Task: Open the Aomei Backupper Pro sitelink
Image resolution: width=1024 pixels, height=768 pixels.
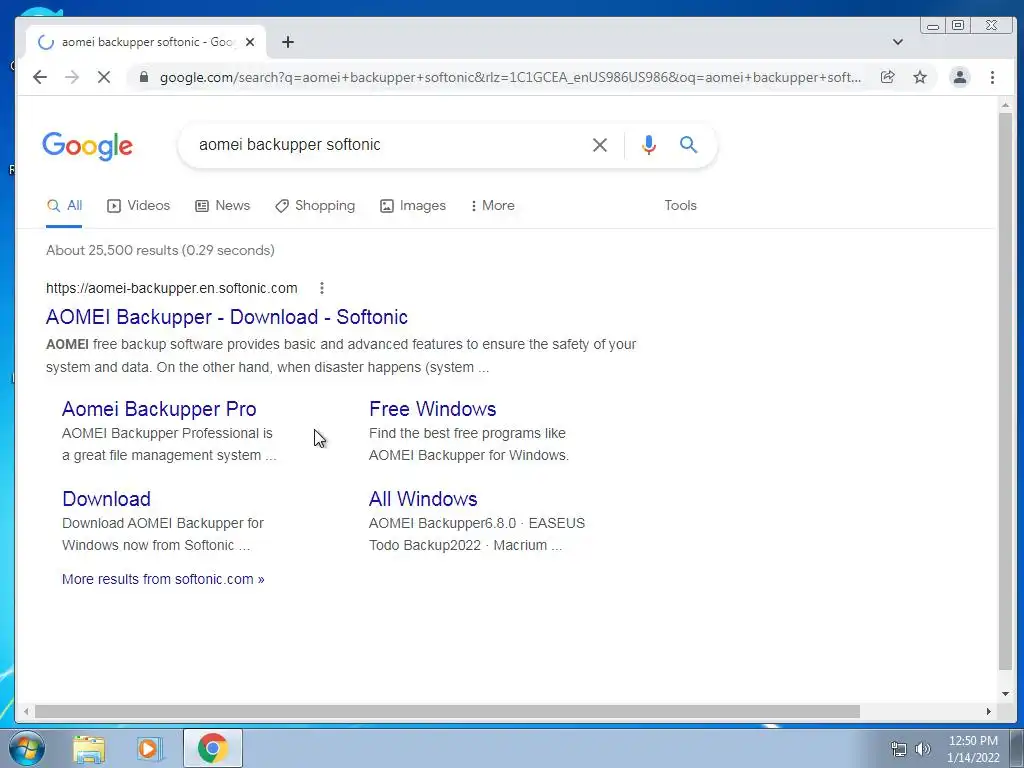Action: [x=159, y=409]
